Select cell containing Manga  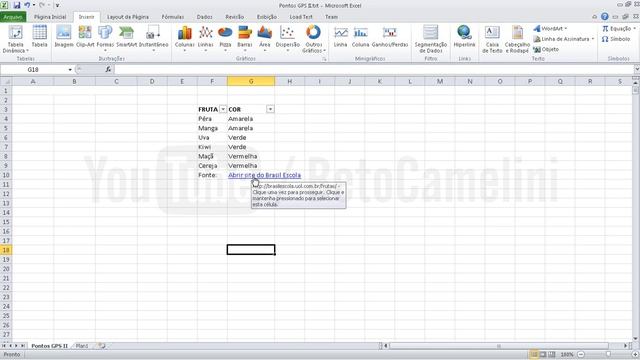(x=212, y=128)
